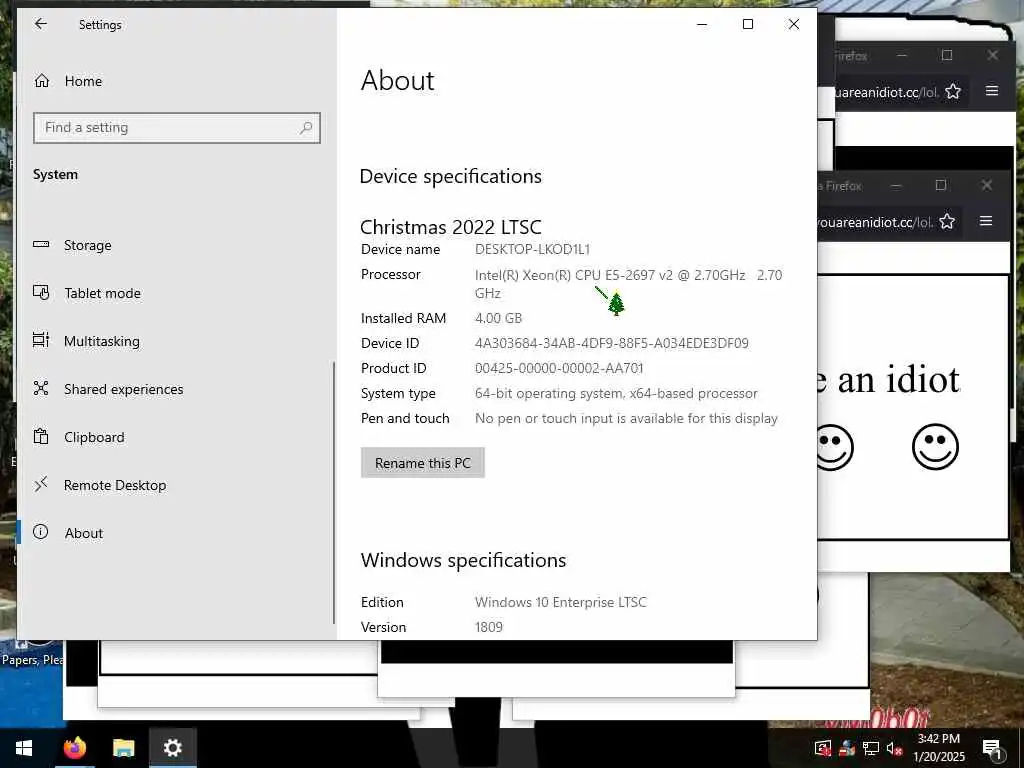Maximize the lower Firefox window
Viewport: 1024px width, 768px height.
(x=941, y=185)
